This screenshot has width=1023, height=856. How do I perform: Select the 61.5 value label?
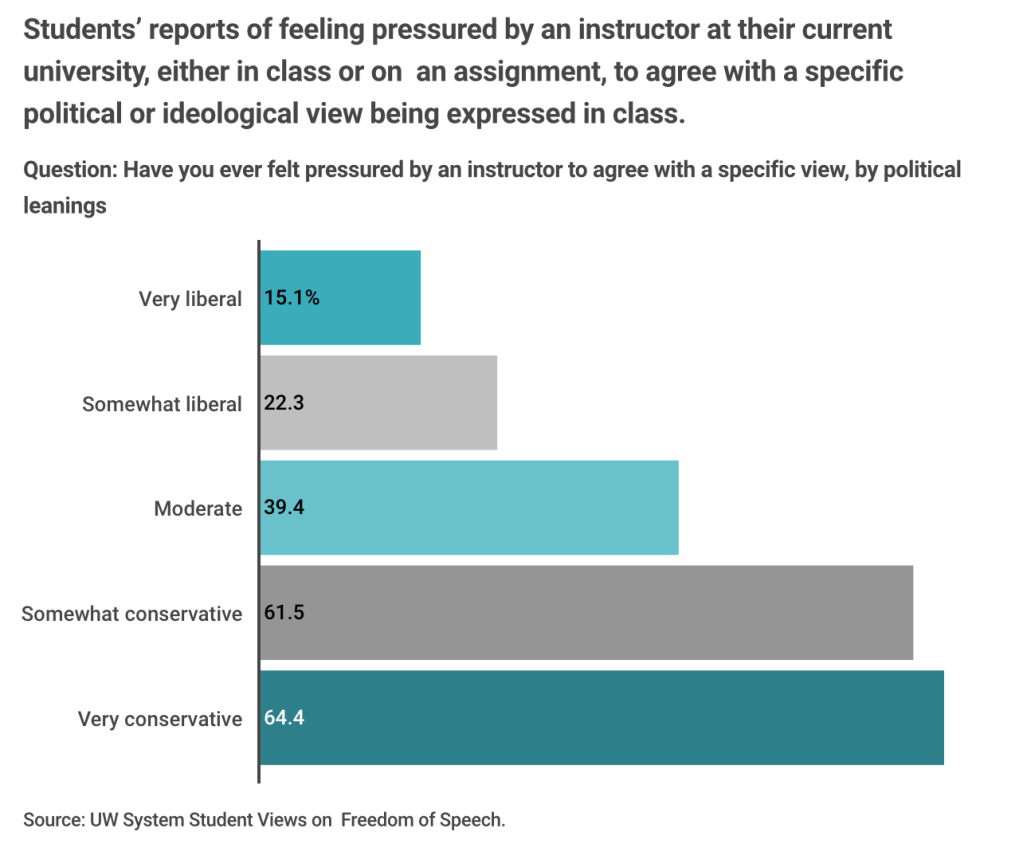(284, 613)
